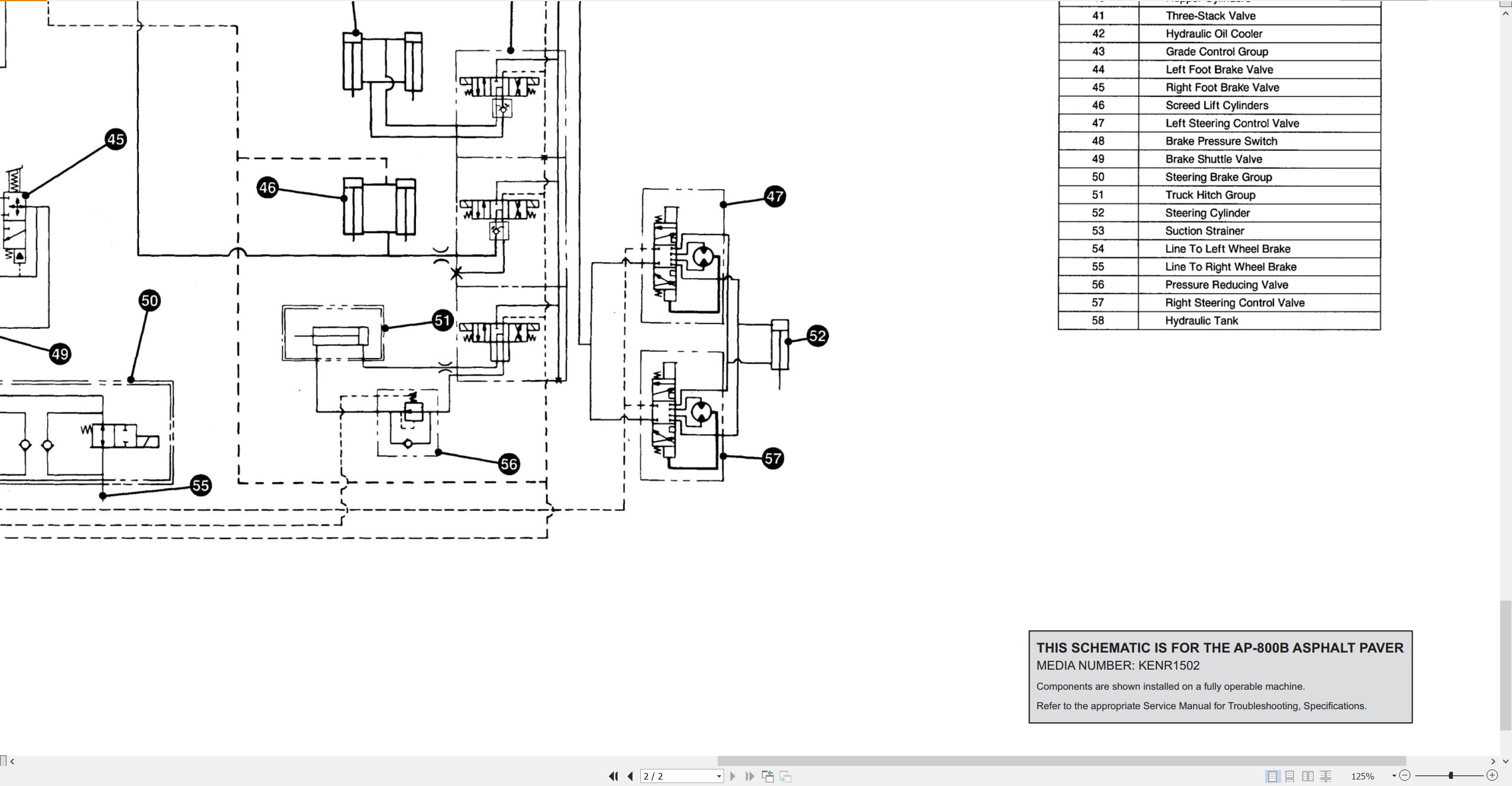Click 'MEDIA NUMBER: KENR1502' text

[1118, 666]
